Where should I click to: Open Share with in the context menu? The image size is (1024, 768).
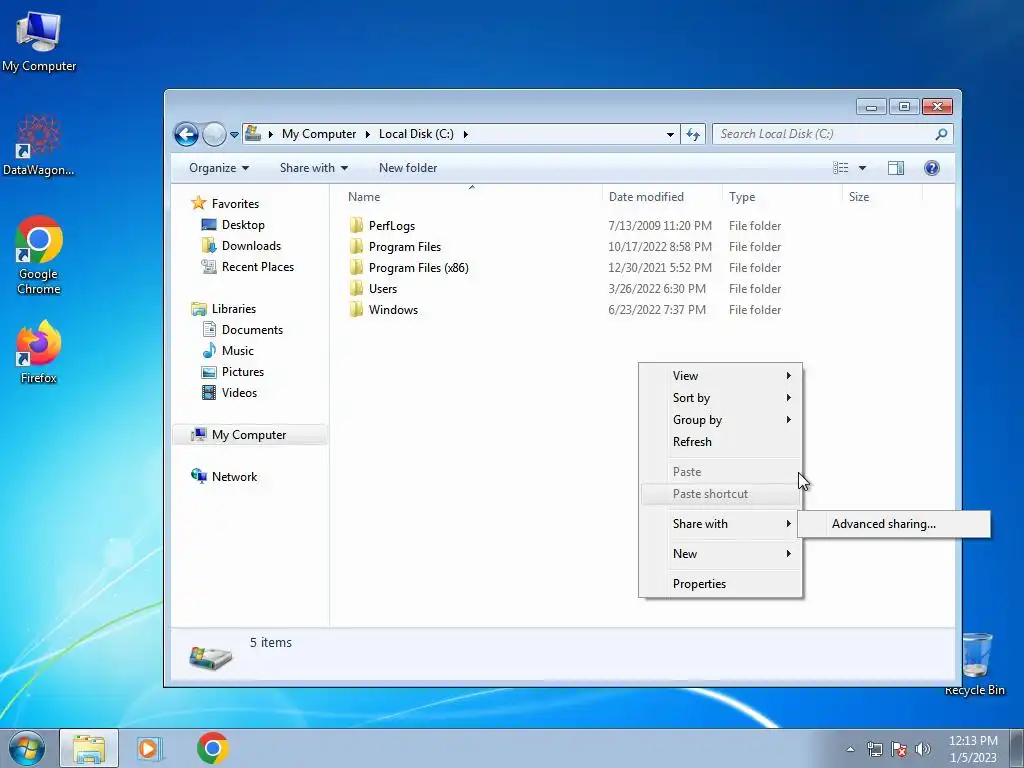[720, 524]
